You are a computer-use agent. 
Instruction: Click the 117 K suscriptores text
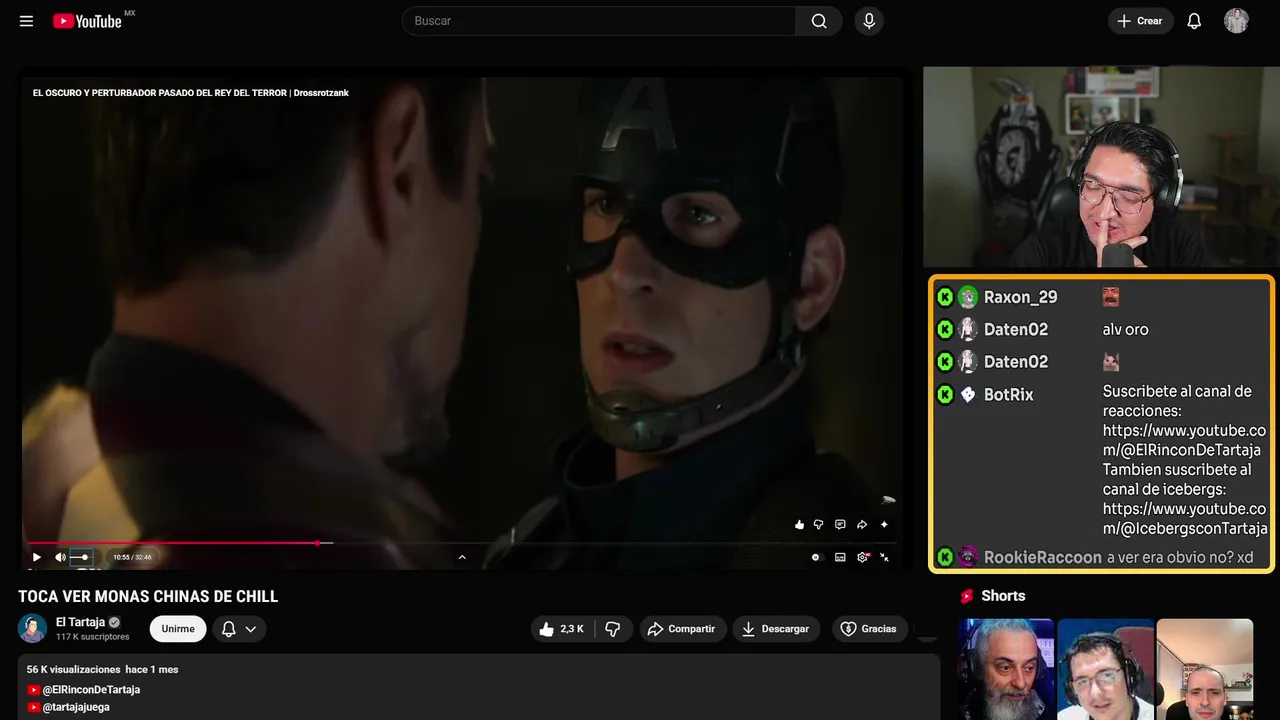93,637
